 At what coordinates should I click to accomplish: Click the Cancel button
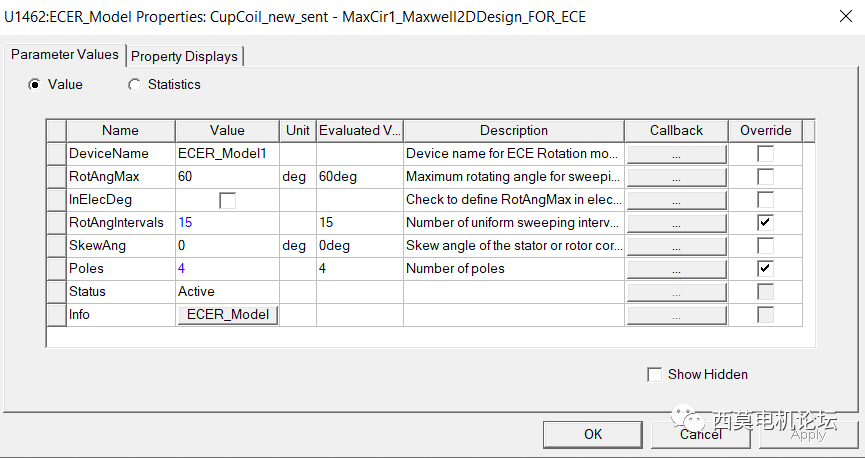click(700, 434)
